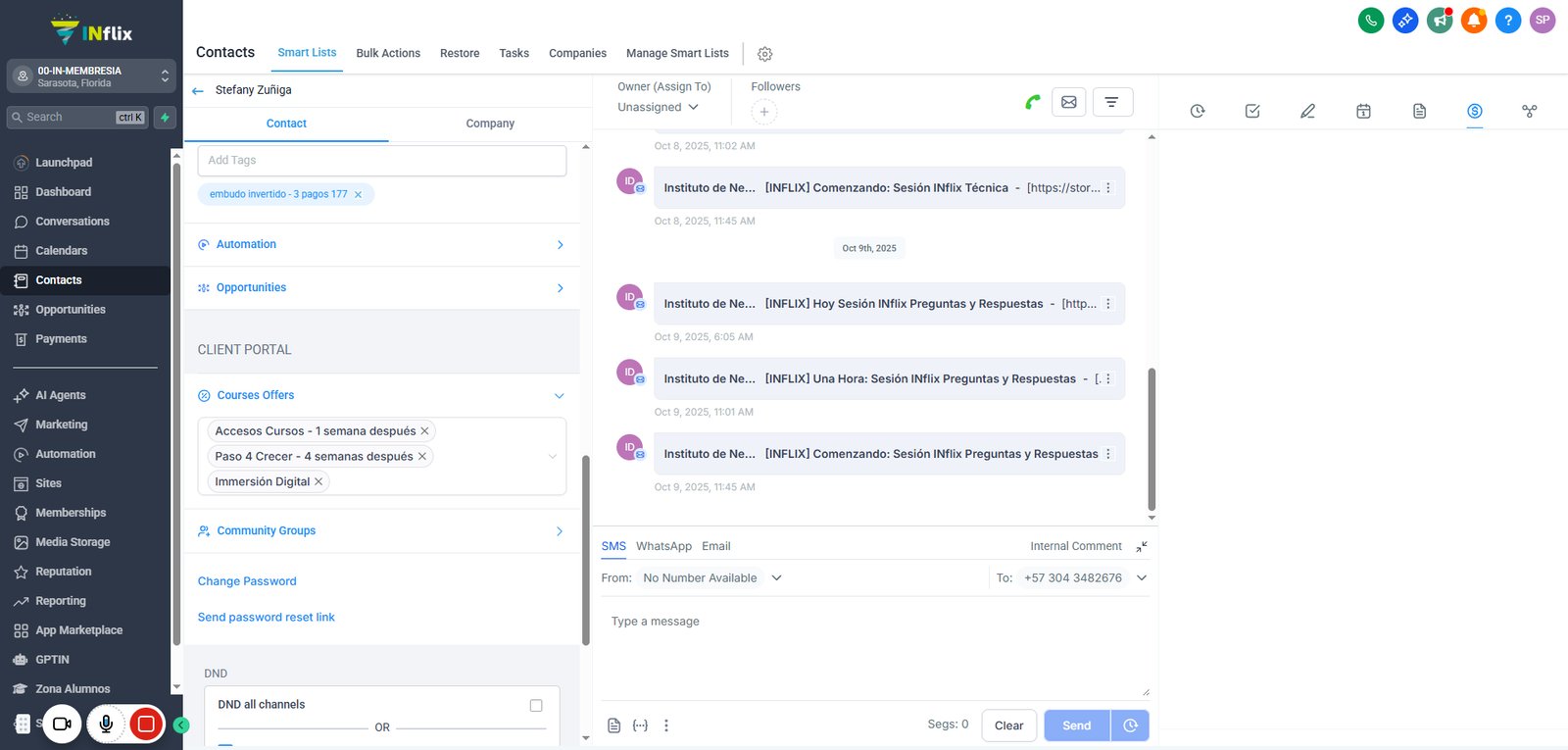Screen dimensions: 1568x750
Task: Remove Paso 4 Crecer course offer chip
Action: point(422,456)
